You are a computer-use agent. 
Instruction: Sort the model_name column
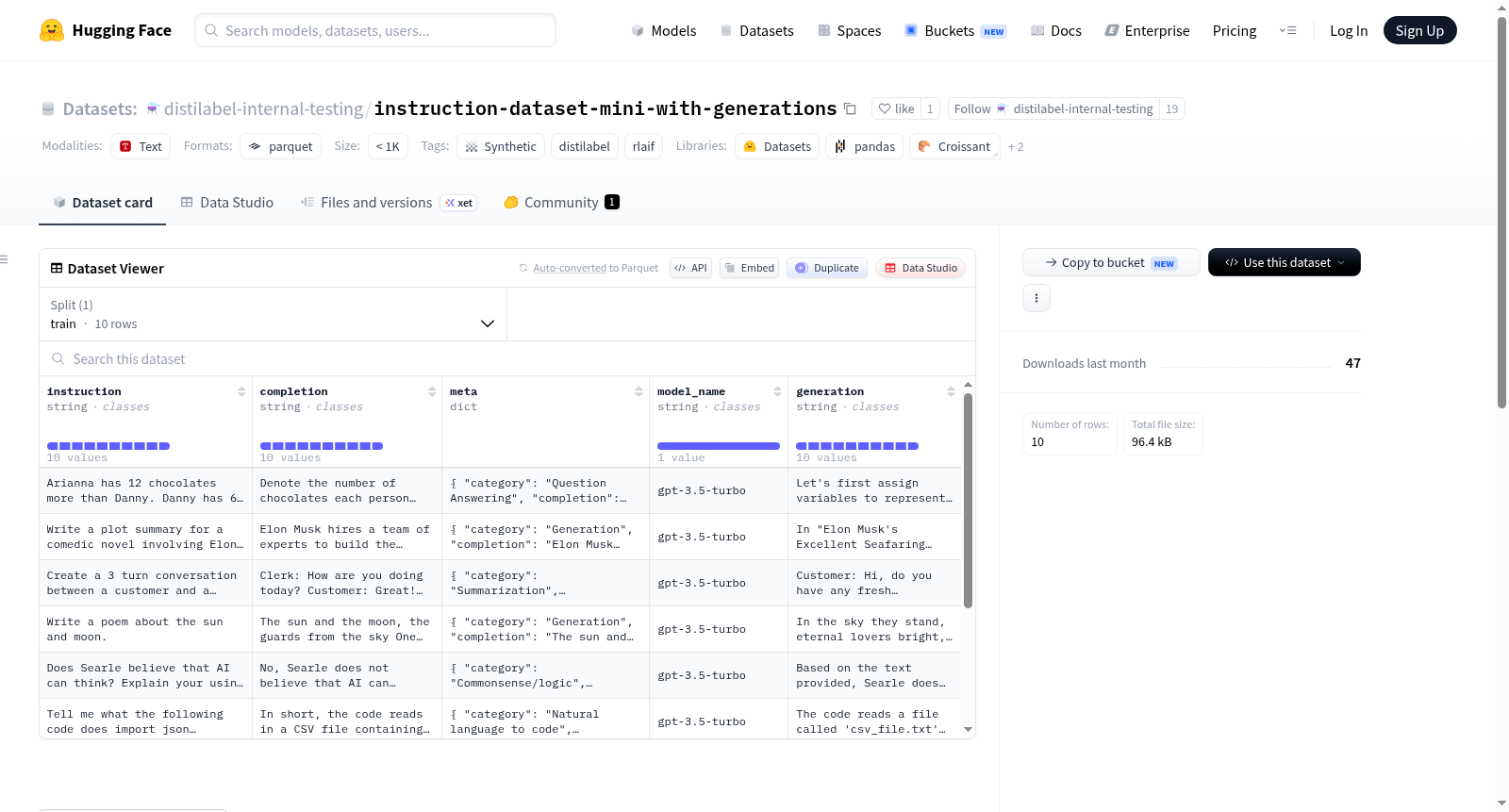pos(777,391)
